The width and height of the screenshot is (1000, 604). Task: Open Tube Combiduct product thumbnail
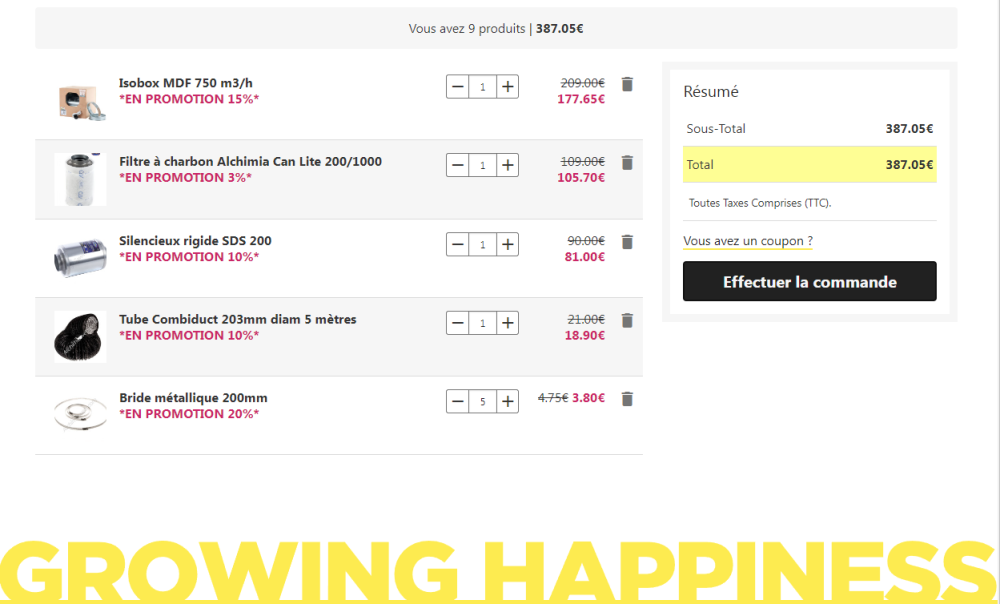pyautogui.click(x=80, y=337)
